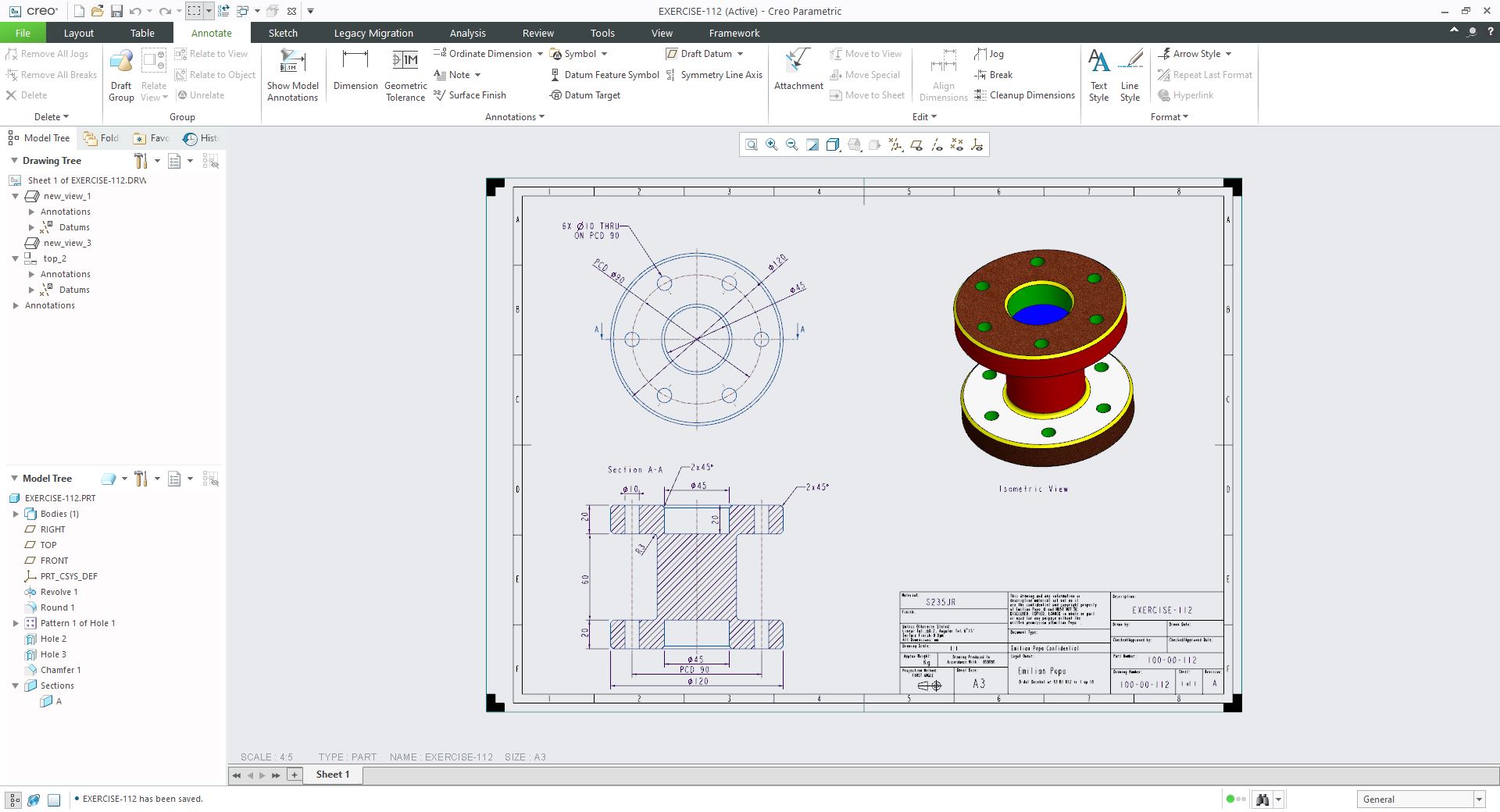Switch to the Sketch ribbon tab
The width and height of the screenshot is (1500, 812).
tap(283, 33)
